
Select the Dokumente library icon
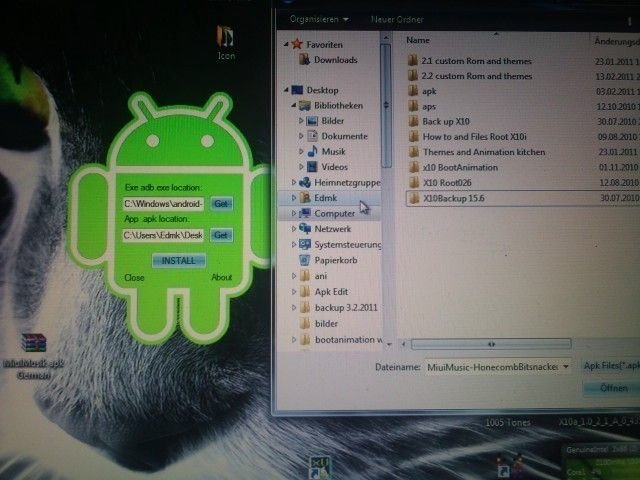click(312, 136)
